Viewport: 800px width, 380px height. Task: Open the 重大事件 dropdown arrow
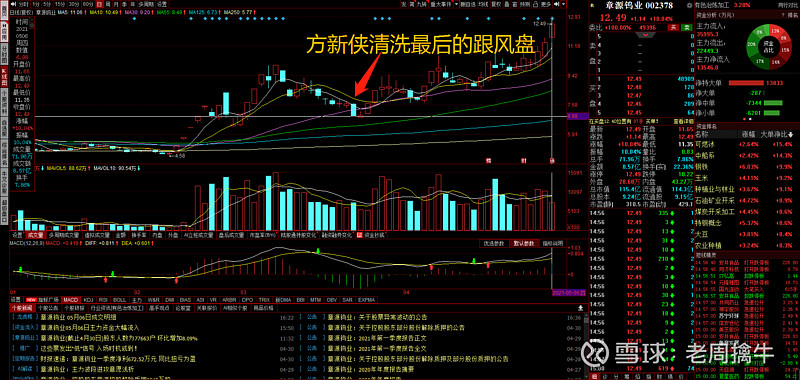pos(457,5)
